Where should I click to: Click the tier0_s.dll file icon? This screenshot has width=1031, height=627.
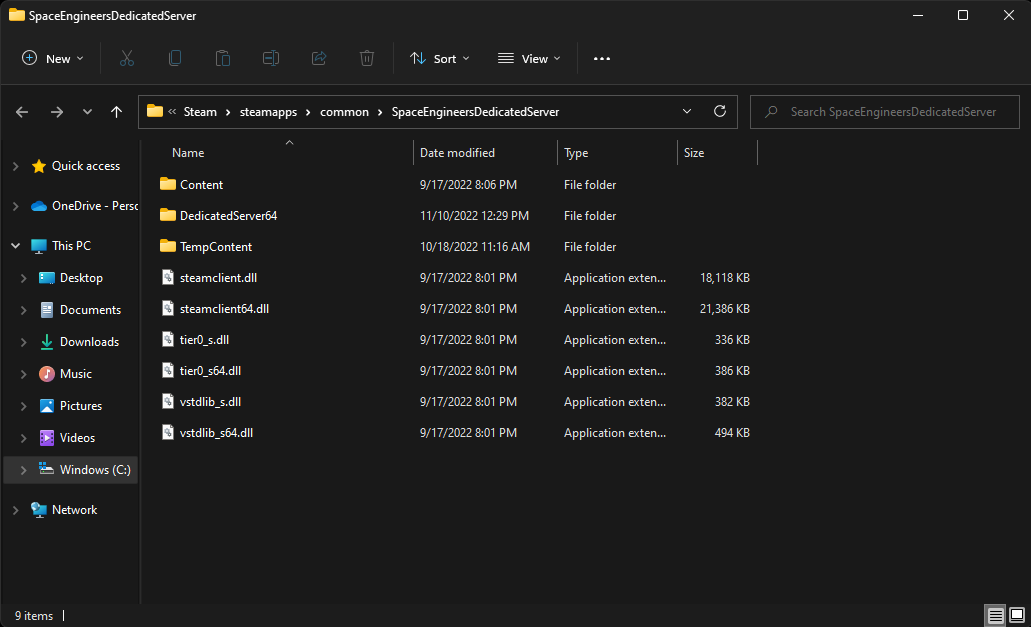click(x=168, y=339)
